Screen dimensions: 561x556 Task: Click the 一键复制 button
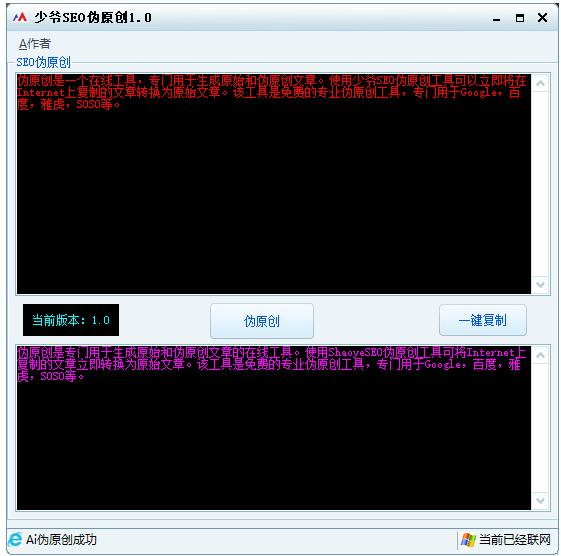483,320
